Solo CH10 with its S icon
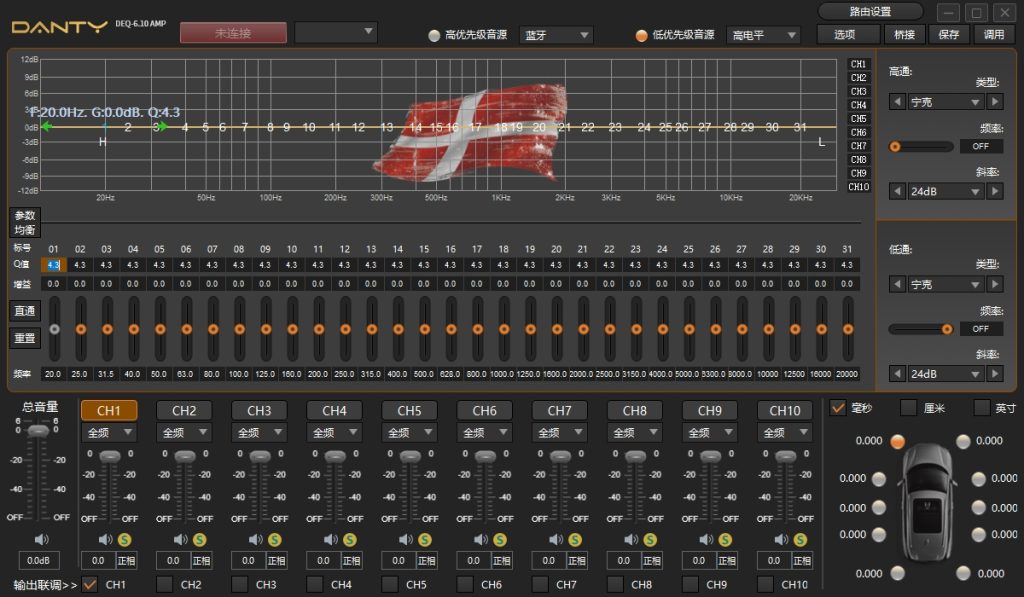Viewport: 1024px width, 597px height. click(x=800, y=540)
